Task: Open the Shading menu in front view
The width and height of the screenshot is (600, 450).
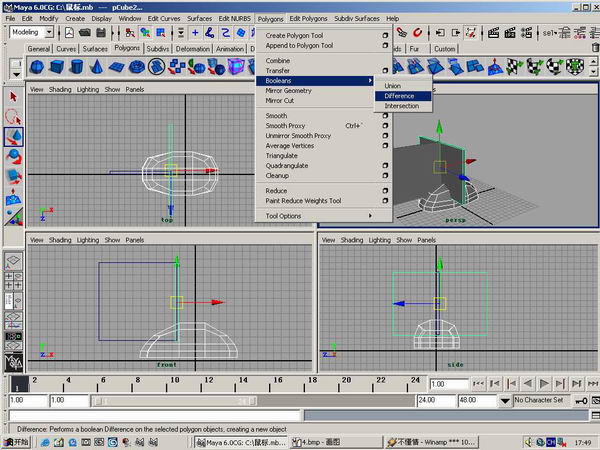Action: click(60, 240)
